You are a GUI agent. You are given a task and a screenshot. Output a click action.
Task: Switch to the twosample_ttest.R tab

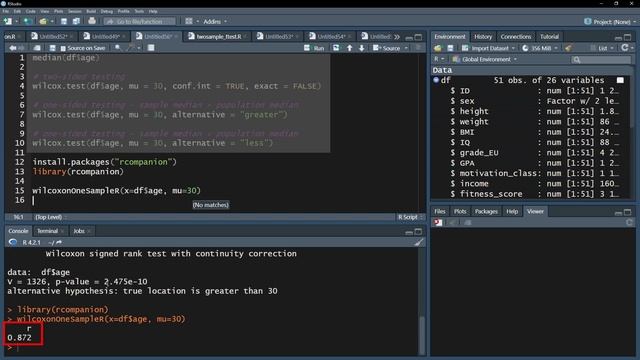[x=218, y=37]
